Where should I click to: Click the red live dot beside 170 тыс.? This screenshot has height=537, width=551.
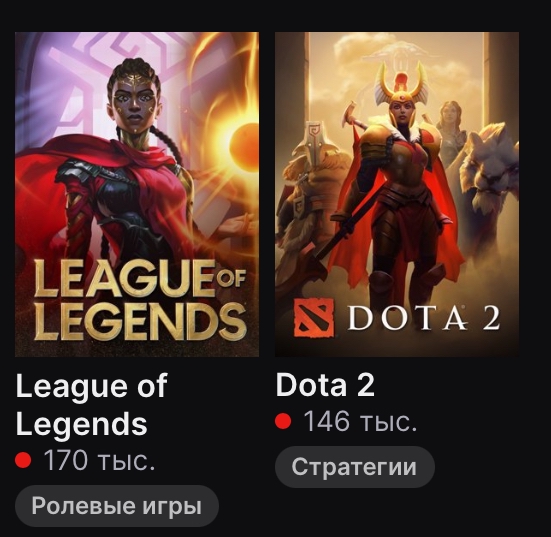pos(23,460)
